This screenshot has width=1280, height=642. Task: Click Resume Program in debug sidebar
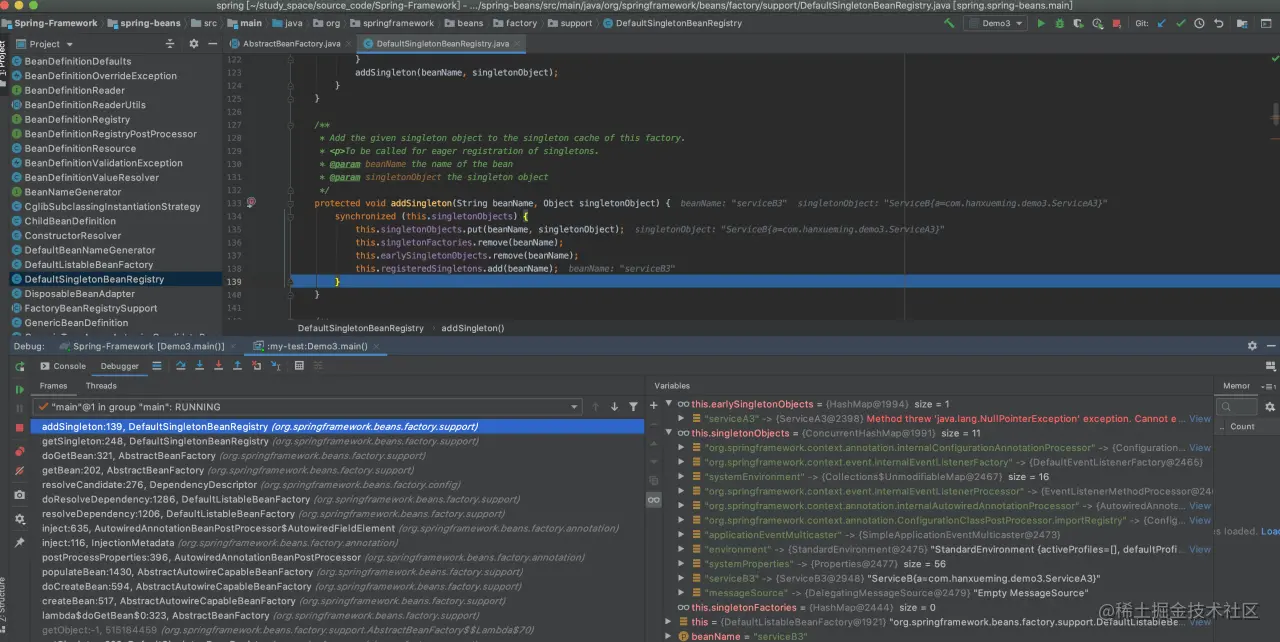coord(19,389)
